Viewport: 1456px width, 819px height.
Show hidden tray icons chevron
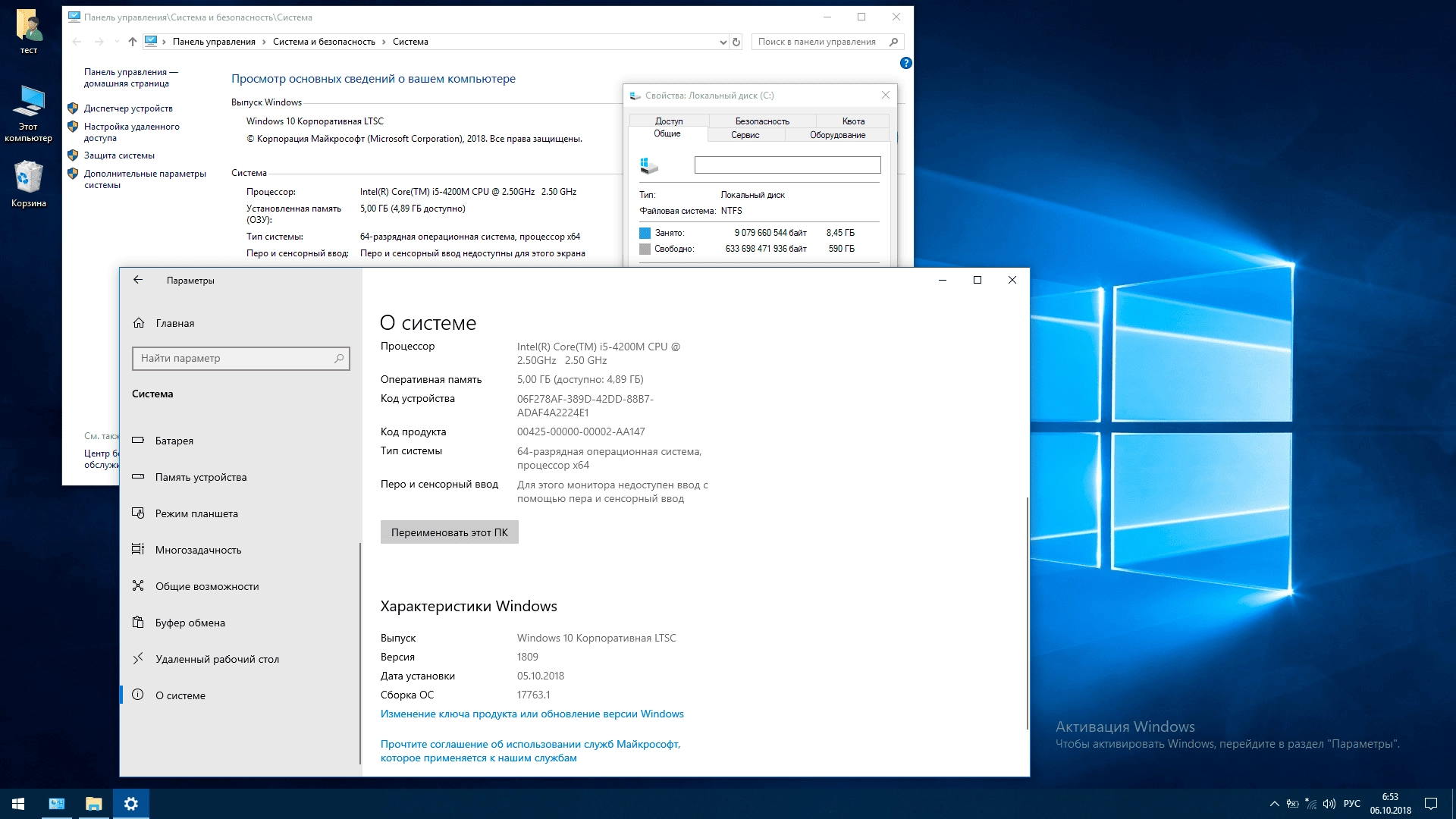[x=1275, y=804]
